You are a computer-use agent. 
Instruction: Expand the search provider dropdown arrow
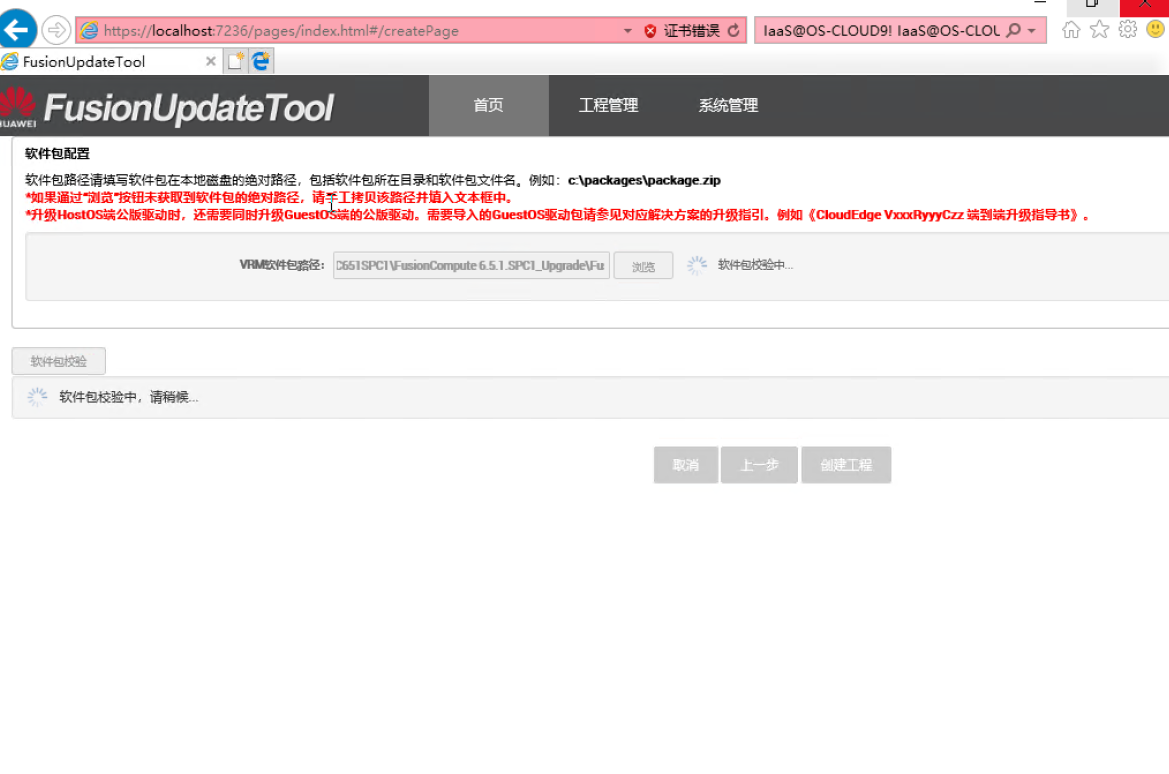pyautogui.click(x=1032, y=31)
